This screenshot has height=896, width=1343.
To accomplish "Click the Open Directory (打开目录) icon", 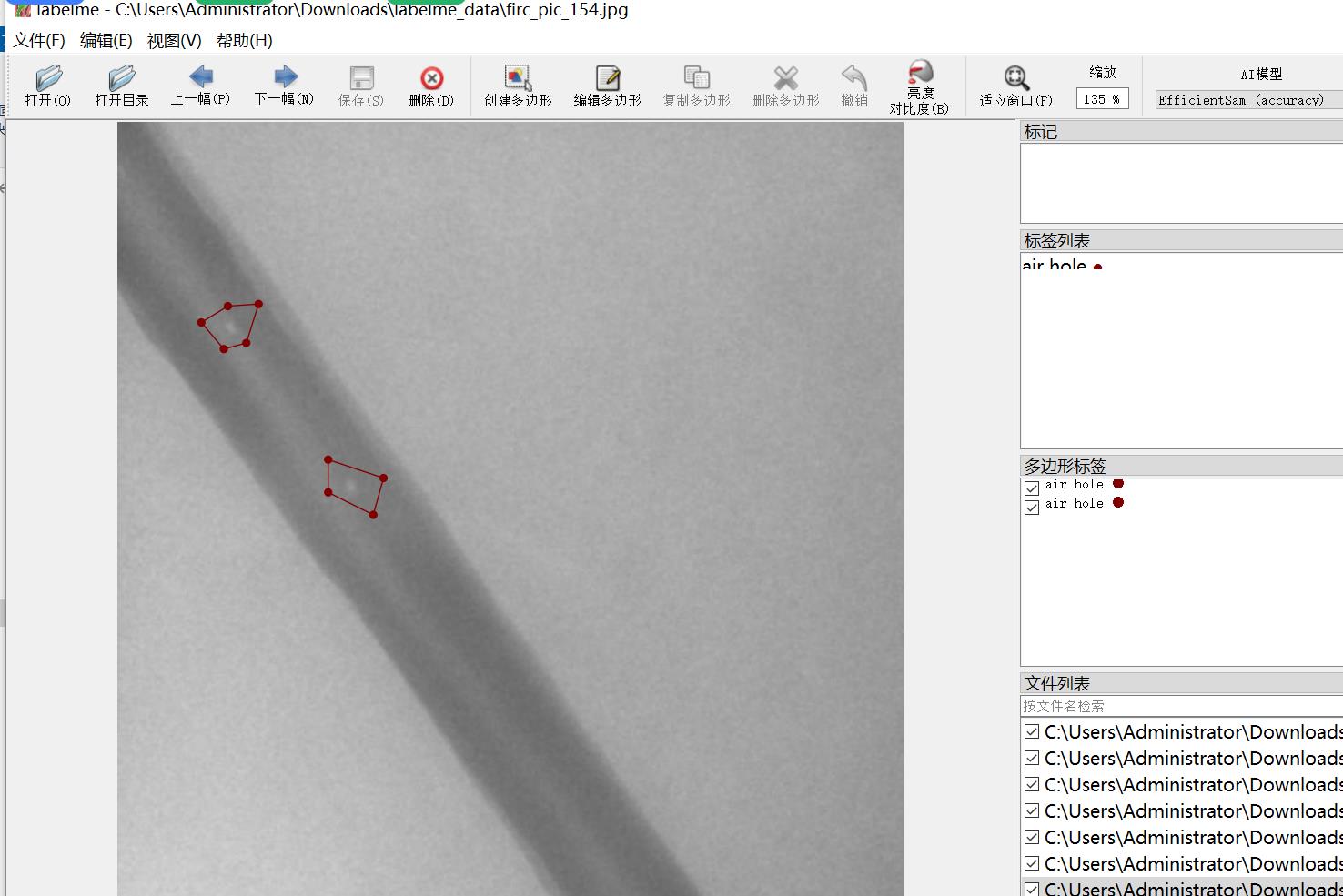I will coord(121,86).
